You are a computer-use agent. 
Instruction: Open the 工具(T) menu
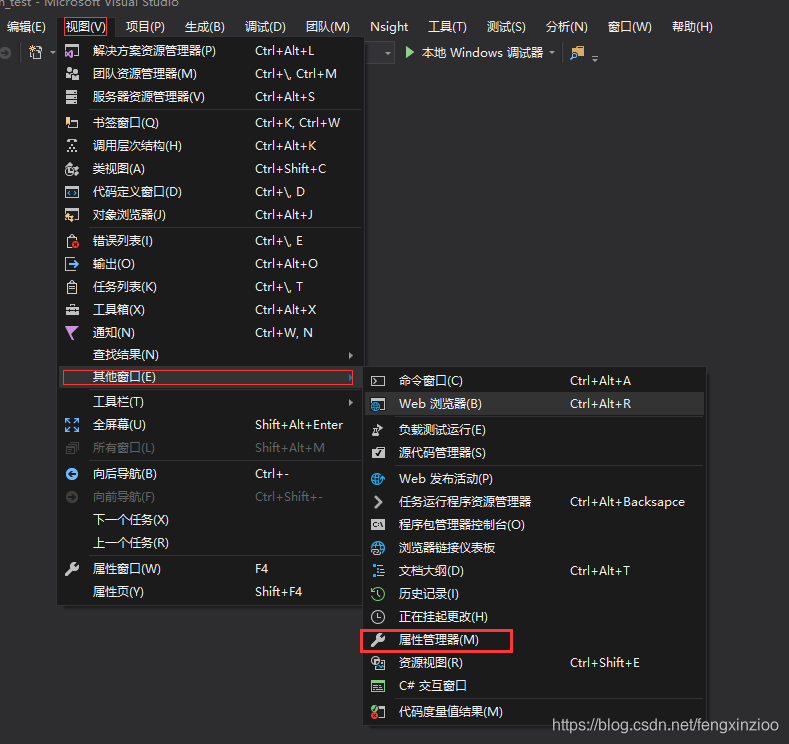coord(447,27)
